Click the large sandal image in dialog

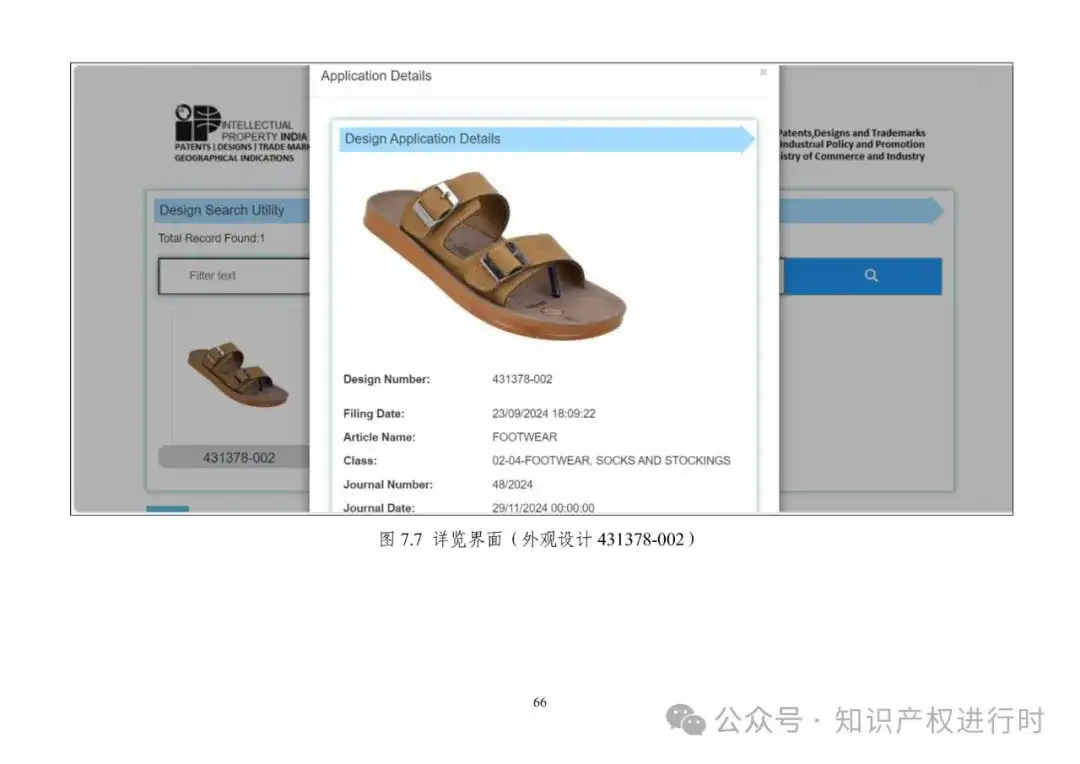tap(495, 255)
